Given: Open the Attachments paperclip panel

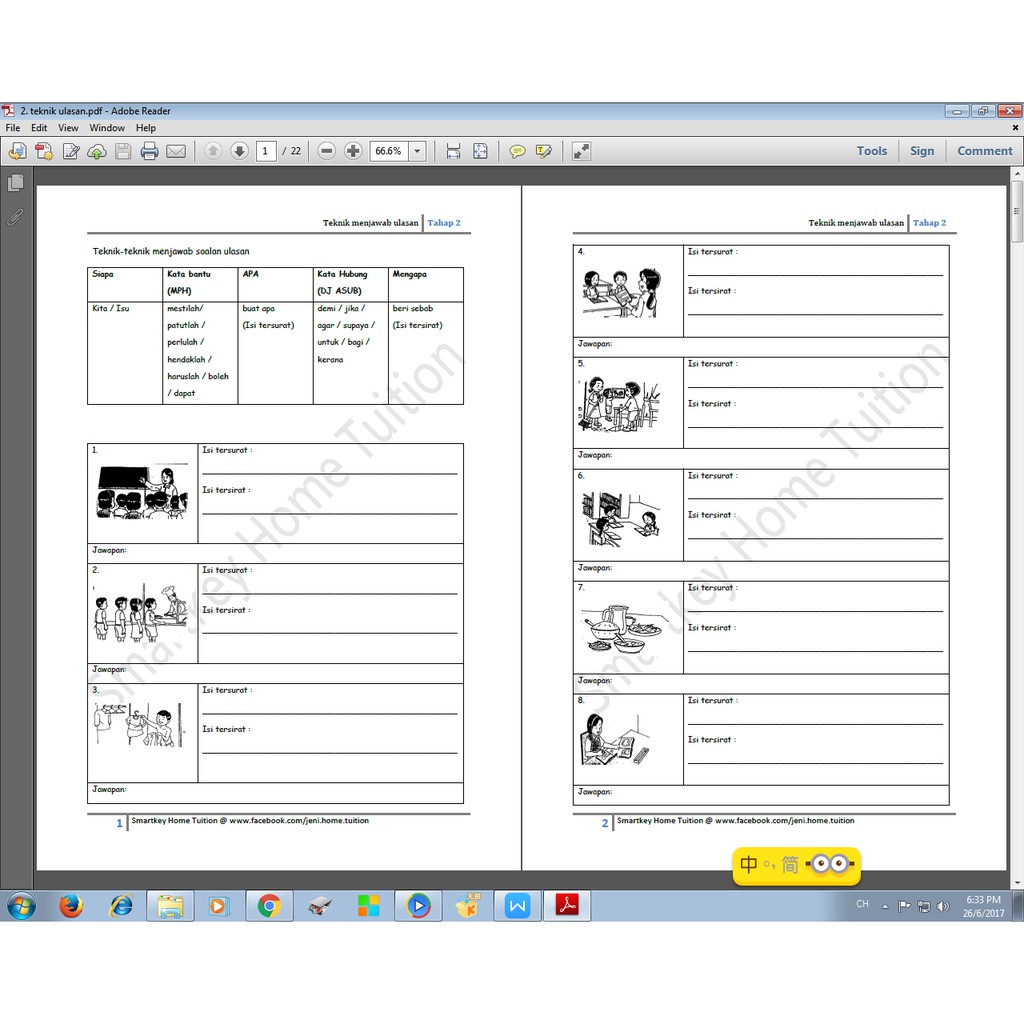Looking at the screenshot, I should pyautogui.click(x=15, y=217).
